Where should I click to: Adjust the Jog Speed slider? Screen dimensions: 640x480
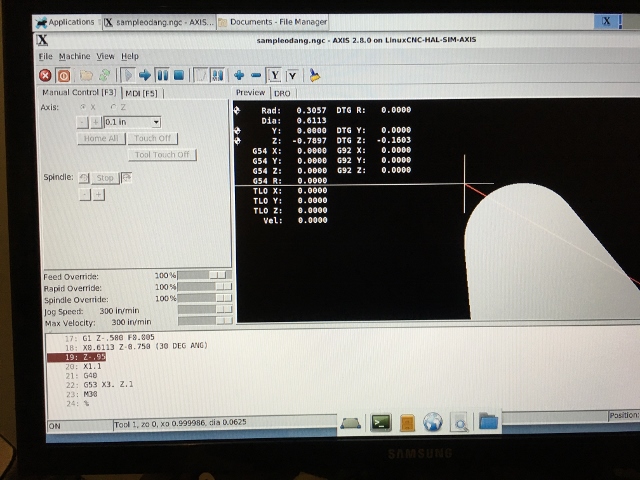pos(205,309)
